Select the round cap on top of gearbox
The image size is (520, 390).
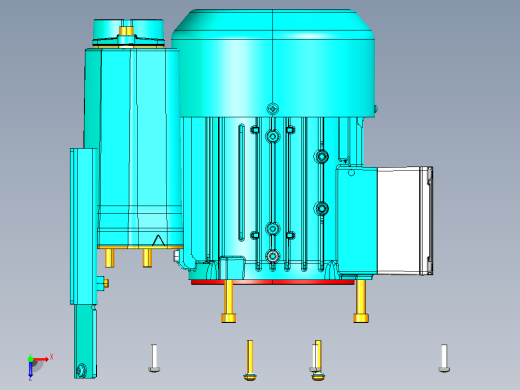point(128,32)
